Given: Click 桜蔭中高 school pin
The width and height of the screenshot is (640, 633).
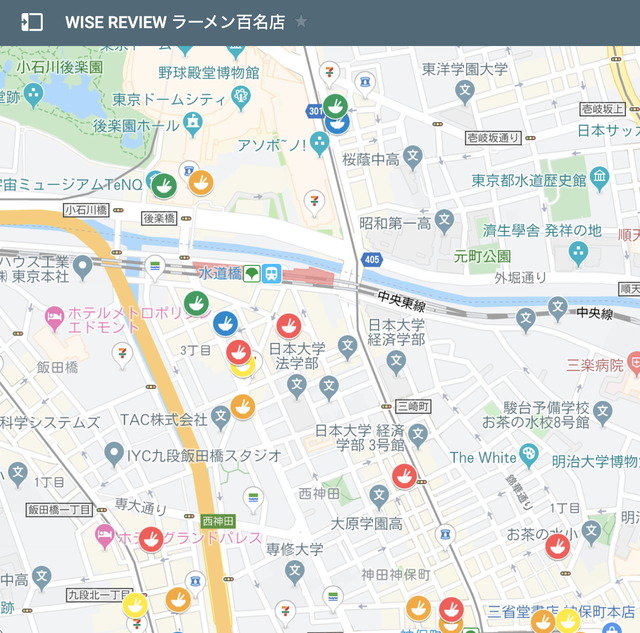Looking at the screenshot, I should pos(413,158).
